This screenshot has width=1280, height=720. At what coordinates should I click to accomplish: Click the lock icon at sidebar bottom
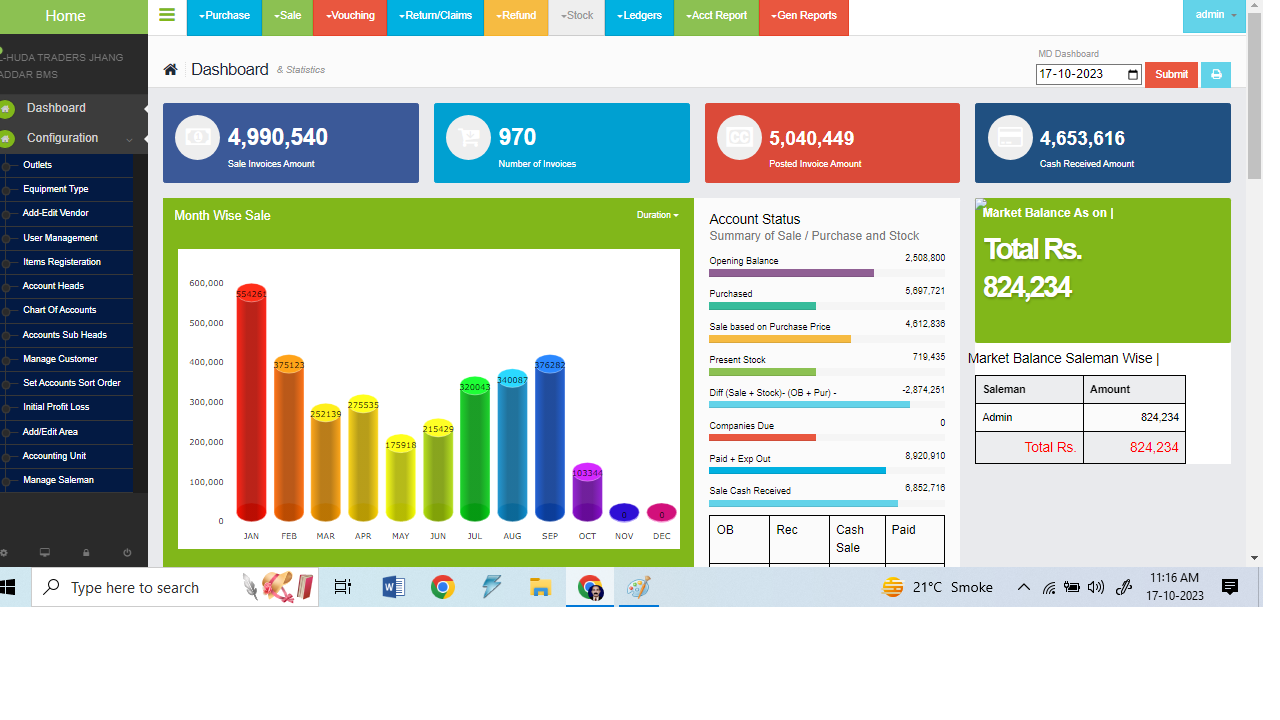86,552
